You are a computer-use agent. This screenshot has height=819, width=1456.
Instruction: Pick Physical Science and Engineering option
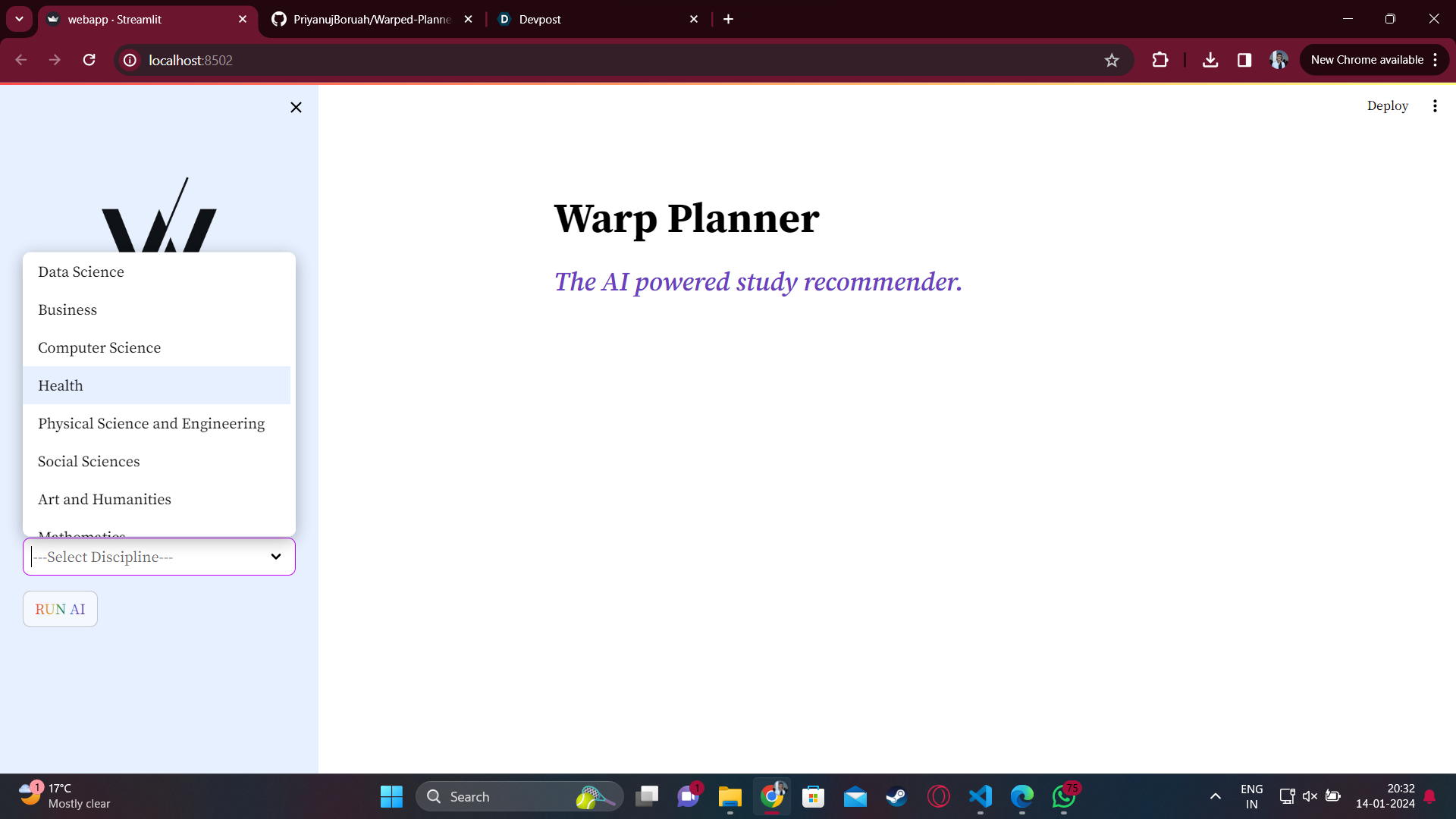tap(151, 423)
